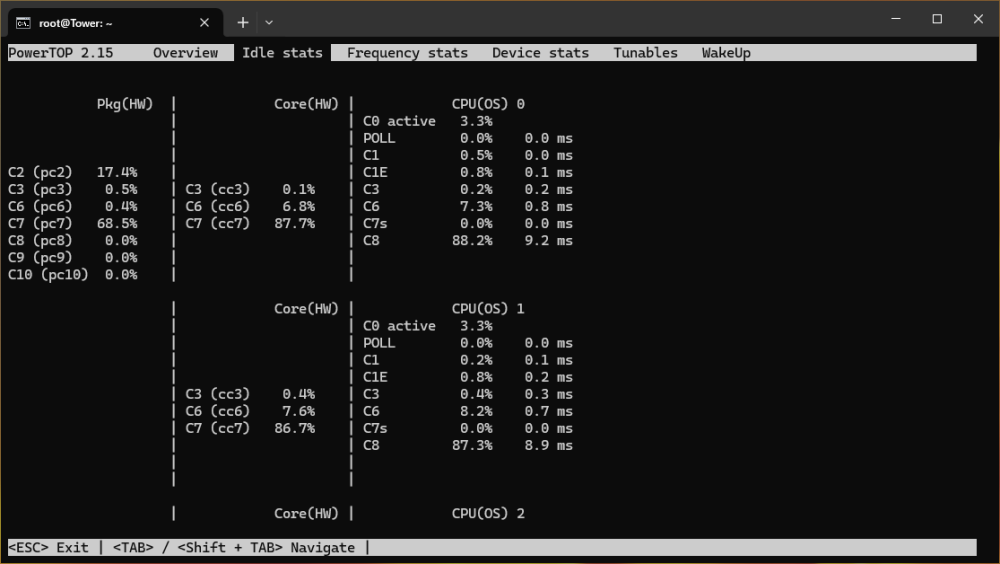
Task: Open the Tunables tab
Action: (645, 53)
